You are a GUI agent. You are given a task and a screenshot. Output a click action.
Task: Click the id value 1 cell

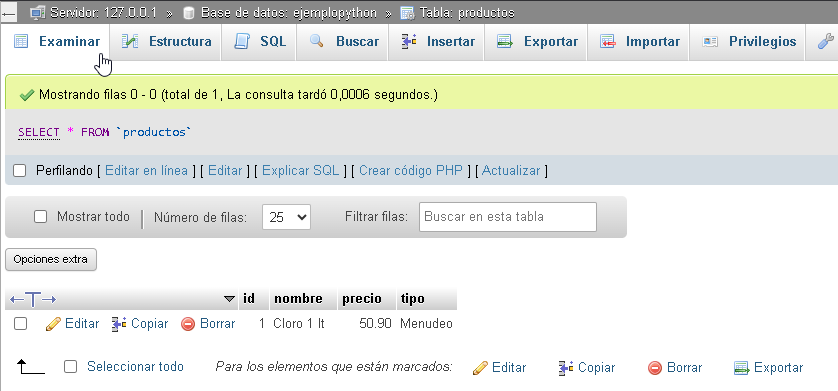tap(262, 324)
